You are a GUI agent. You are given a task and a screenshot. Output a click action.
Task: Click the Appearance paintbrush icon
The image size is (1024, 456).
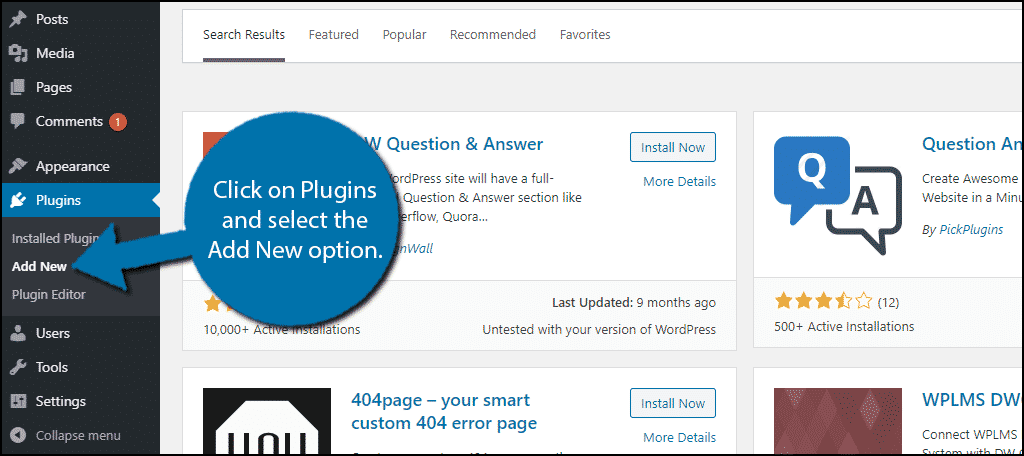tap(18, 166)
